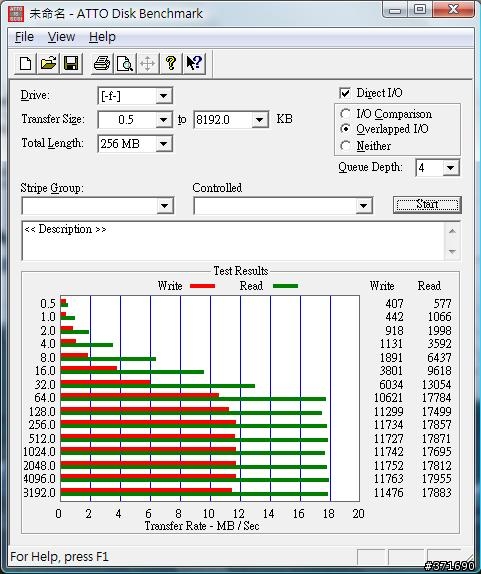The height and width of the screenshot is (574, 481).
Task: Close the ATTO Disk Benchmark window
Action: (454, 10)
